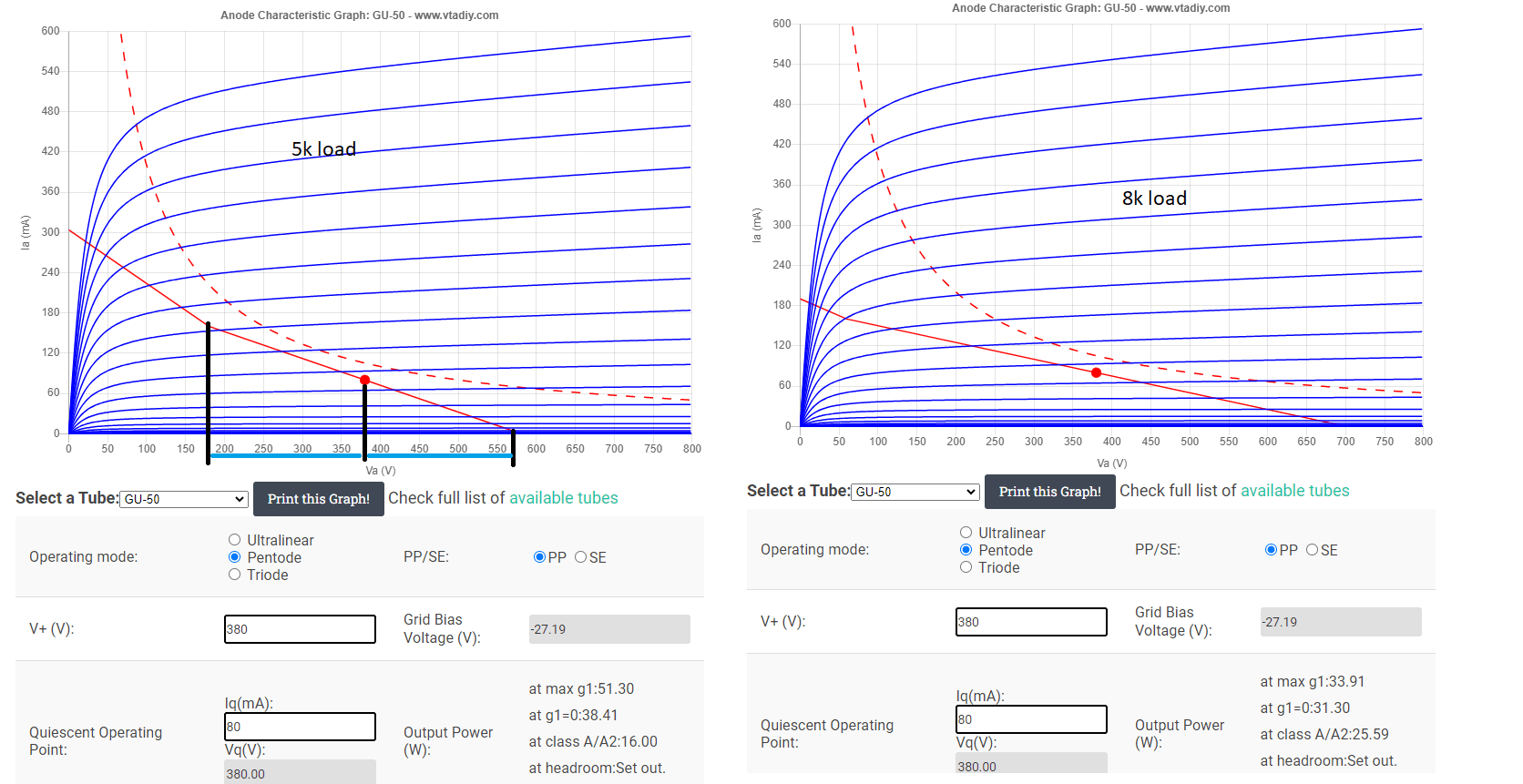
Task: Open available tubes link in right panel
Action: pos(1295,491)
